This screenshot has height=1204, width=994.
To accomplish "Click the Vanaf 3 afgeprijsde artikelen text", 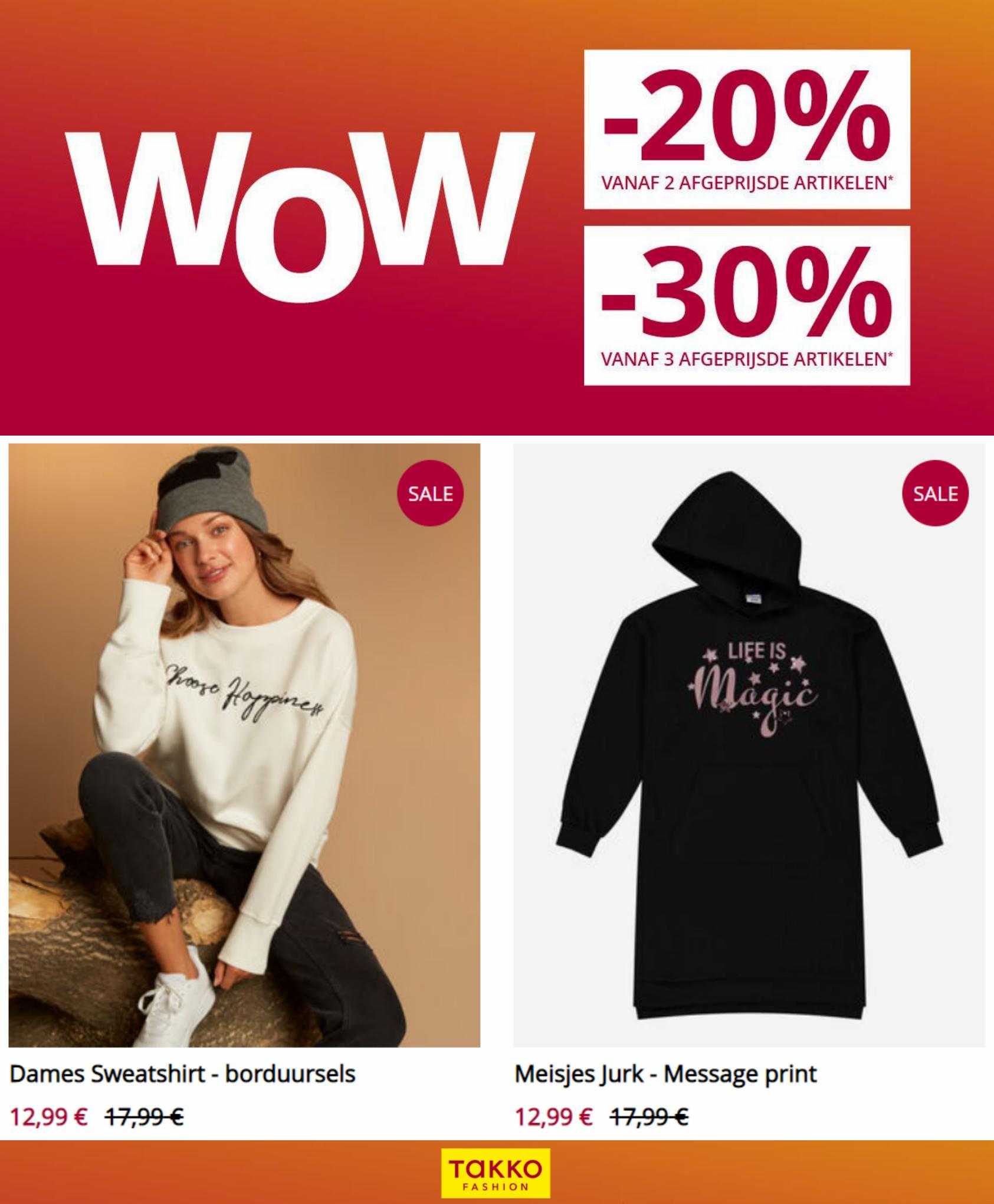I will [x=747, y=359].
